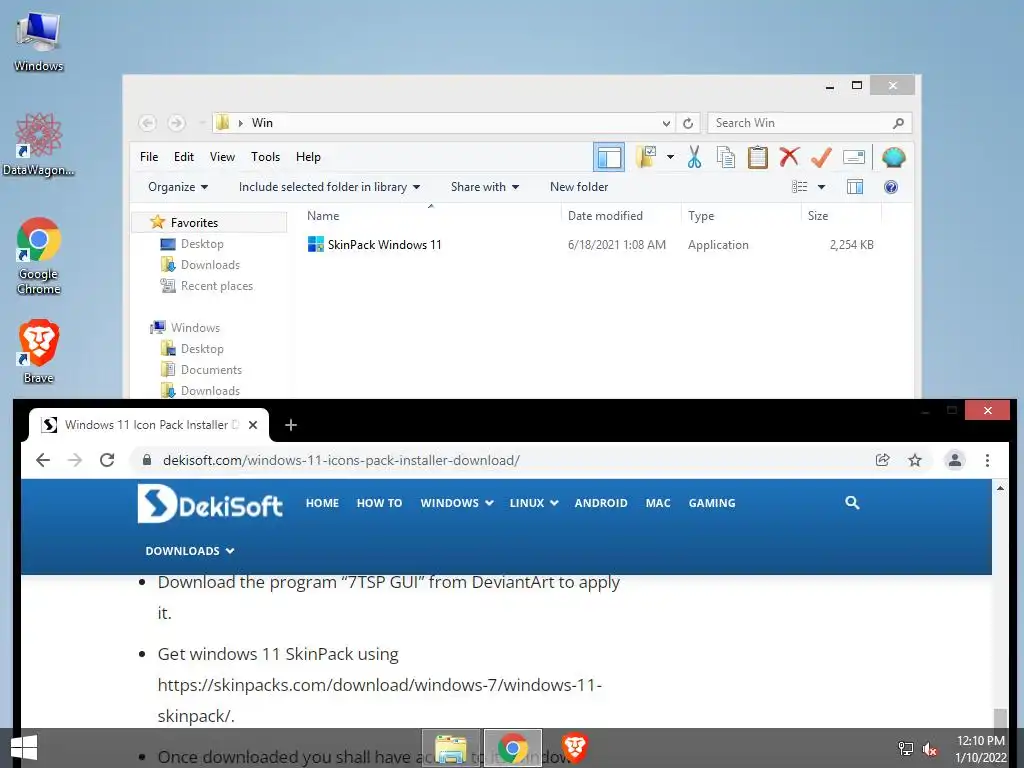The image size is (1024, 768).
Task: Open the Tools menu in Explorer
Action: [x=265, y=157]
